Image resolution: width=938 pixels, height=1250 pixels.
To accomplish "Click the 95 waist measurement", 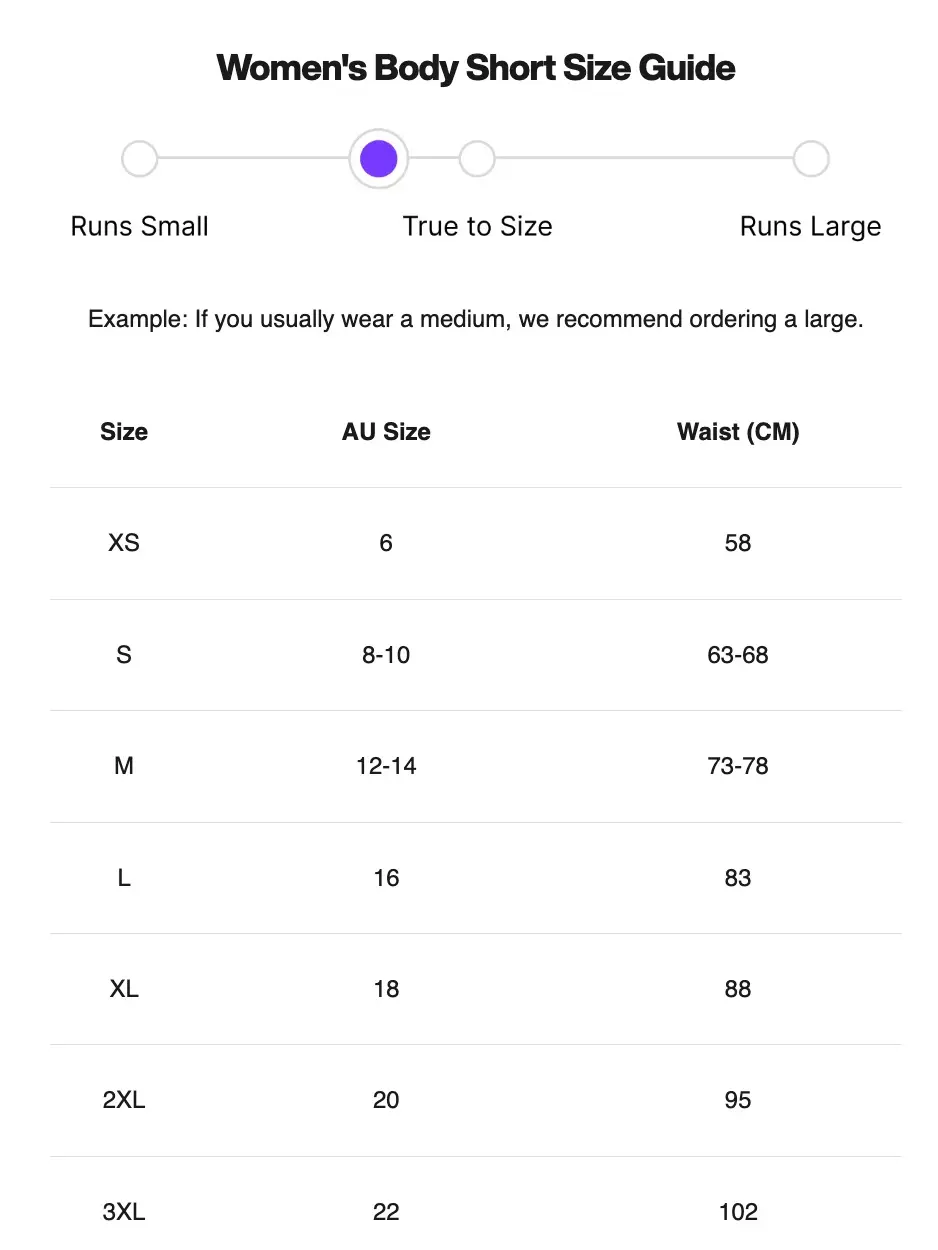I will pyautogui.click(x=738, y=1100).
